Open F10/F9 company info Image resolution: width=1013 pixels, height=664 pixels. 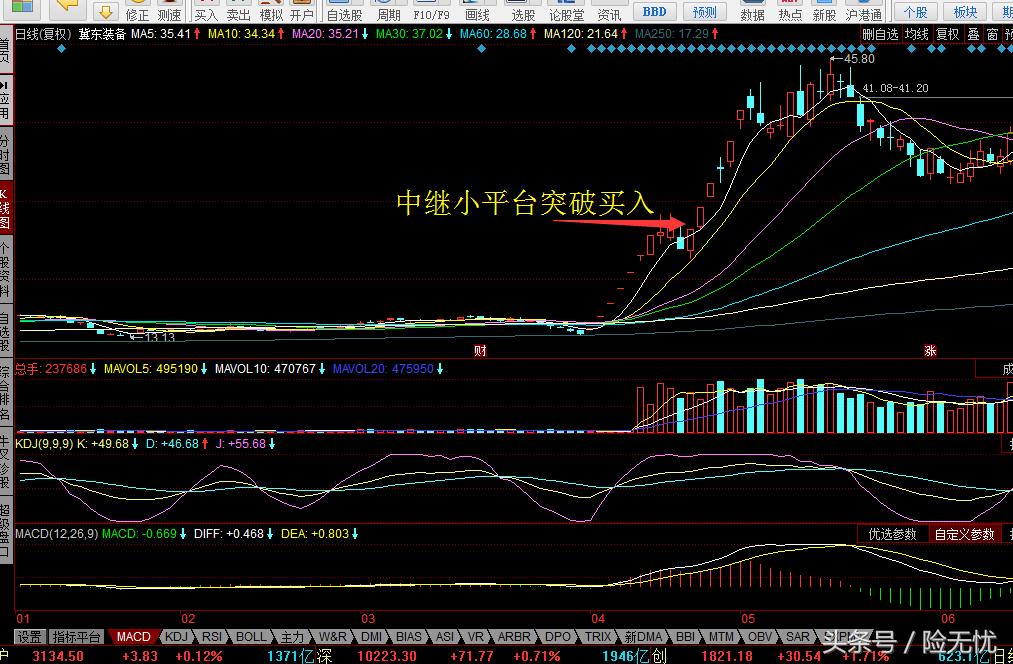click(432, 11)
